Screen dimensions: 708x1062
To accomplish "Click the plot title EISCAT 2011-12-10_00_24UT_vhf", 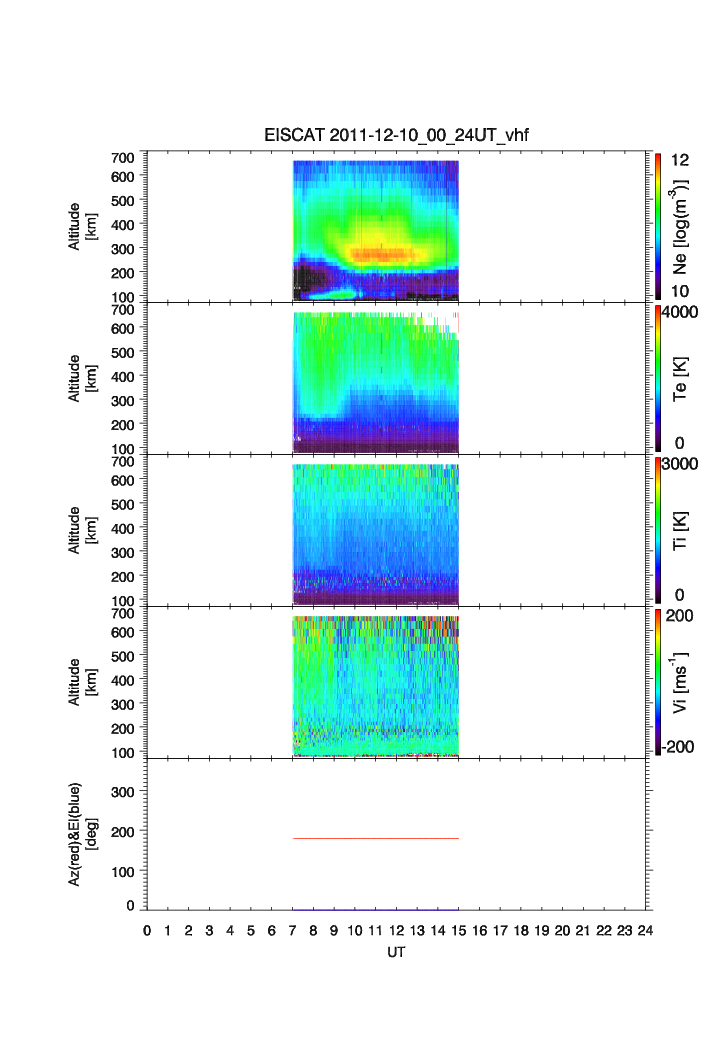I will tap(396, 135).
